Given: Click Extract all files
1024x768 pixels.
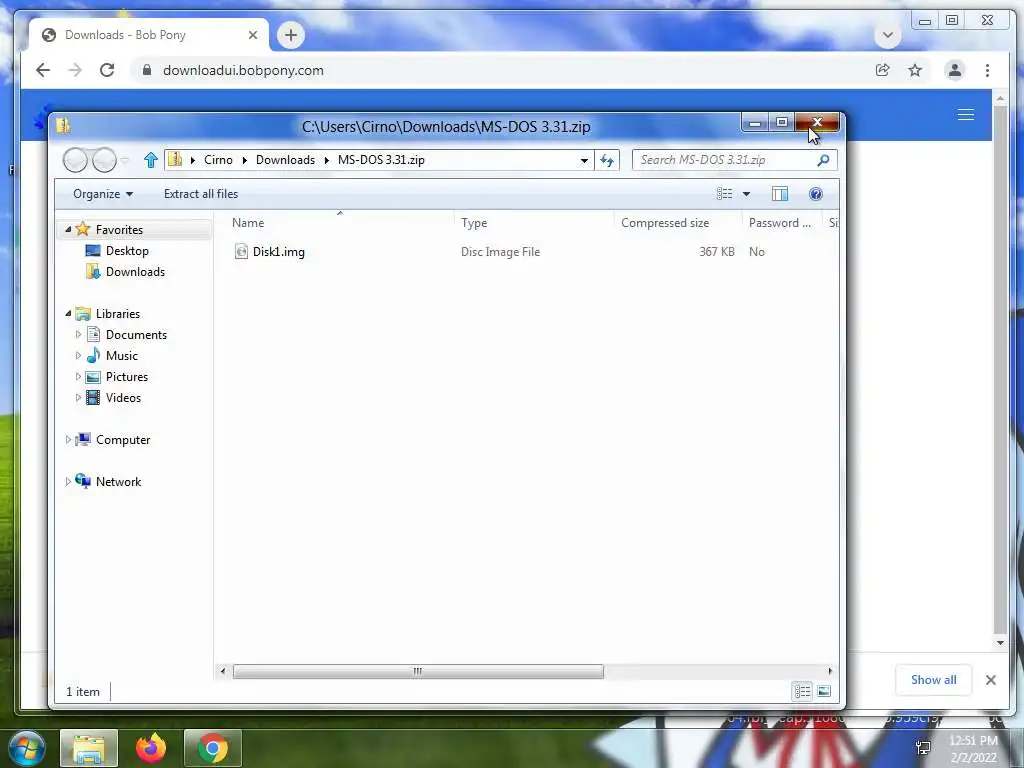Looking at the screenshot, I should [201, 194].
